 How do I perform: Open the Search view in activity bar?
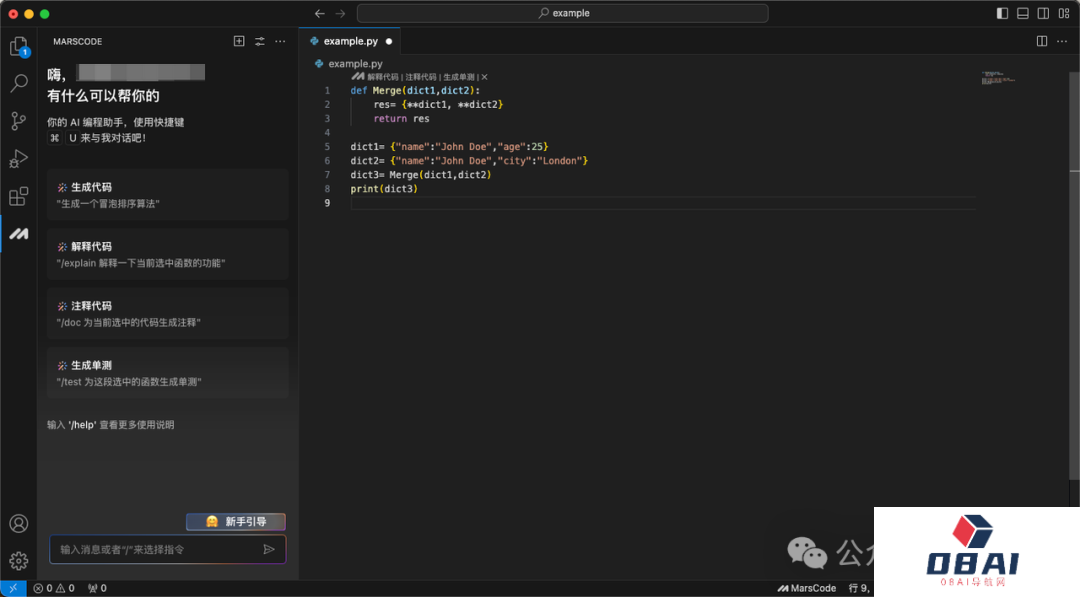click(18, 84)
